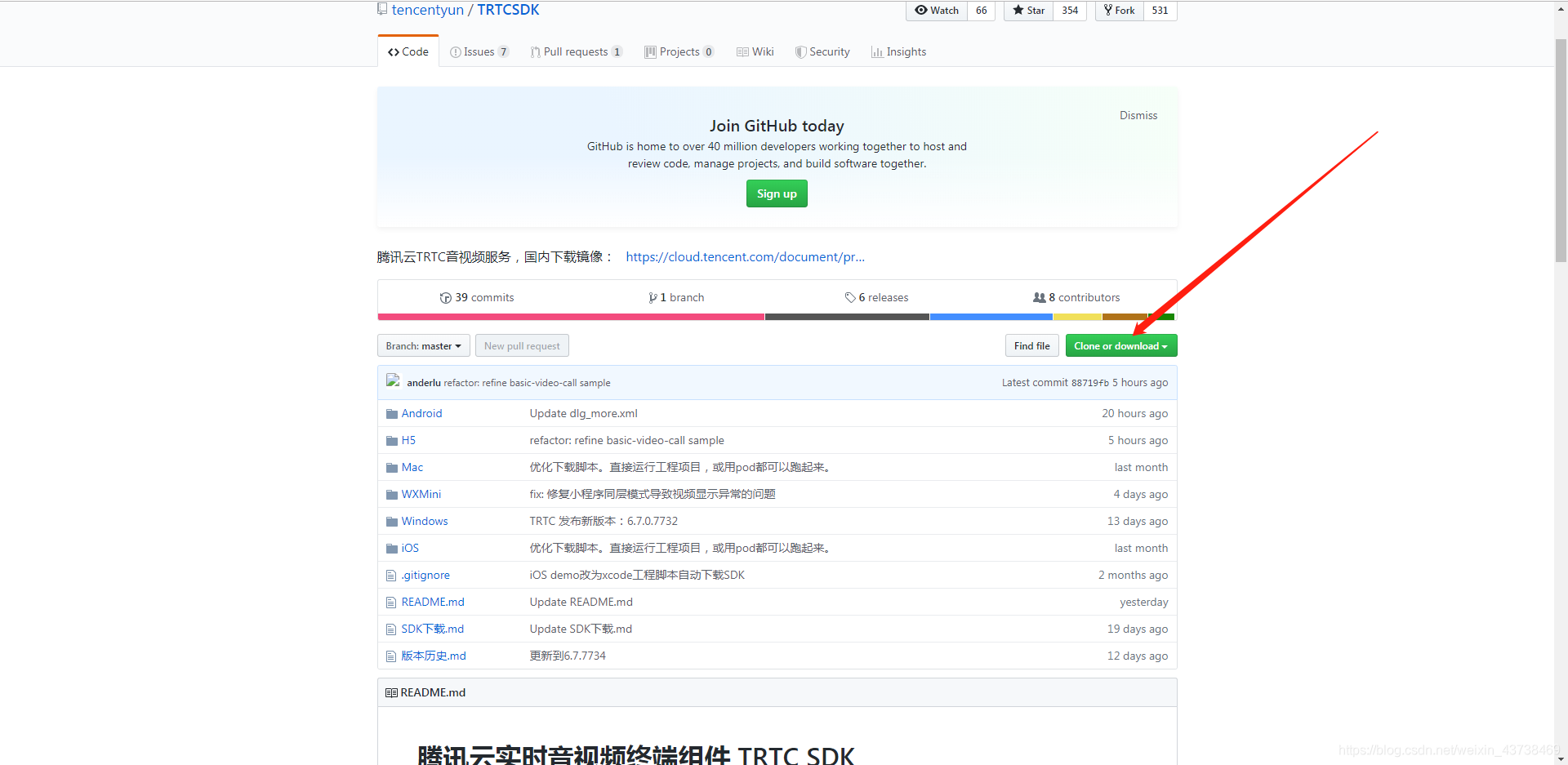This screenshot has width=1568, height=765.
Task: Open the WXMini folder
Action: click(x=421, y=495)
